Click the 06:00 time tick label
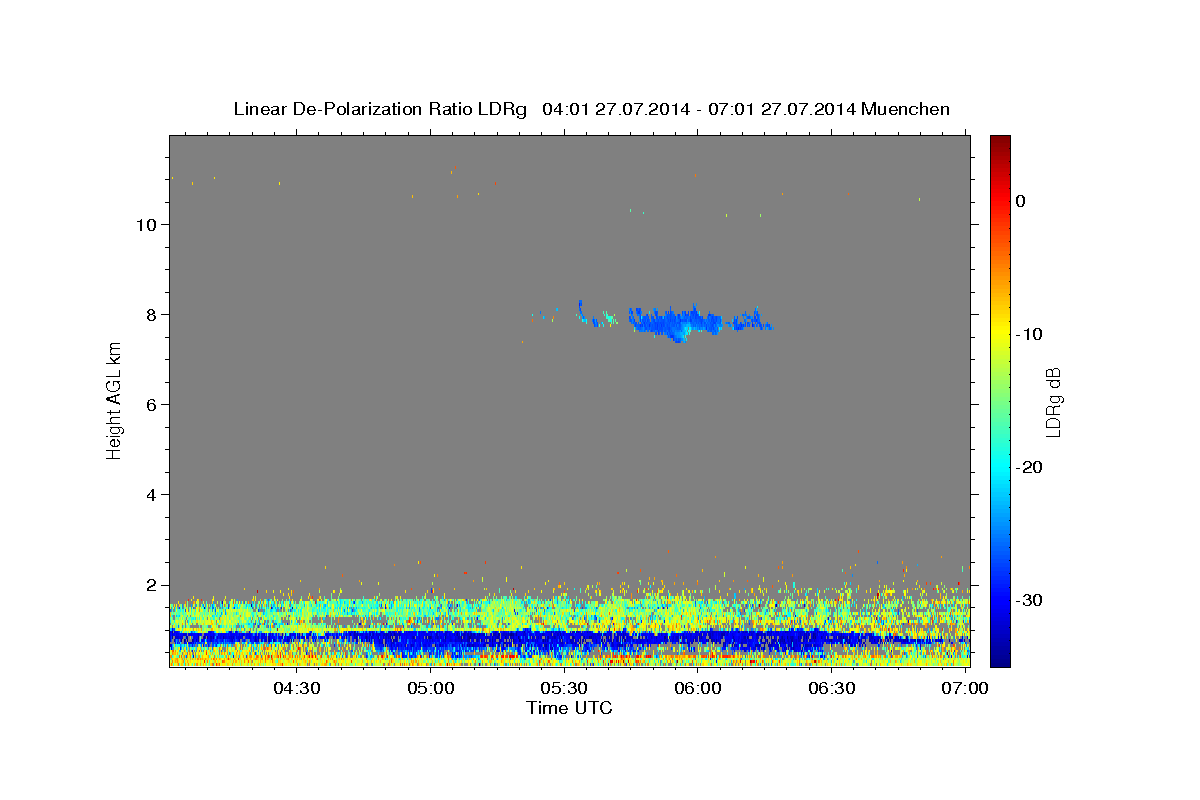1200x800 pixels. click(698, 689)
